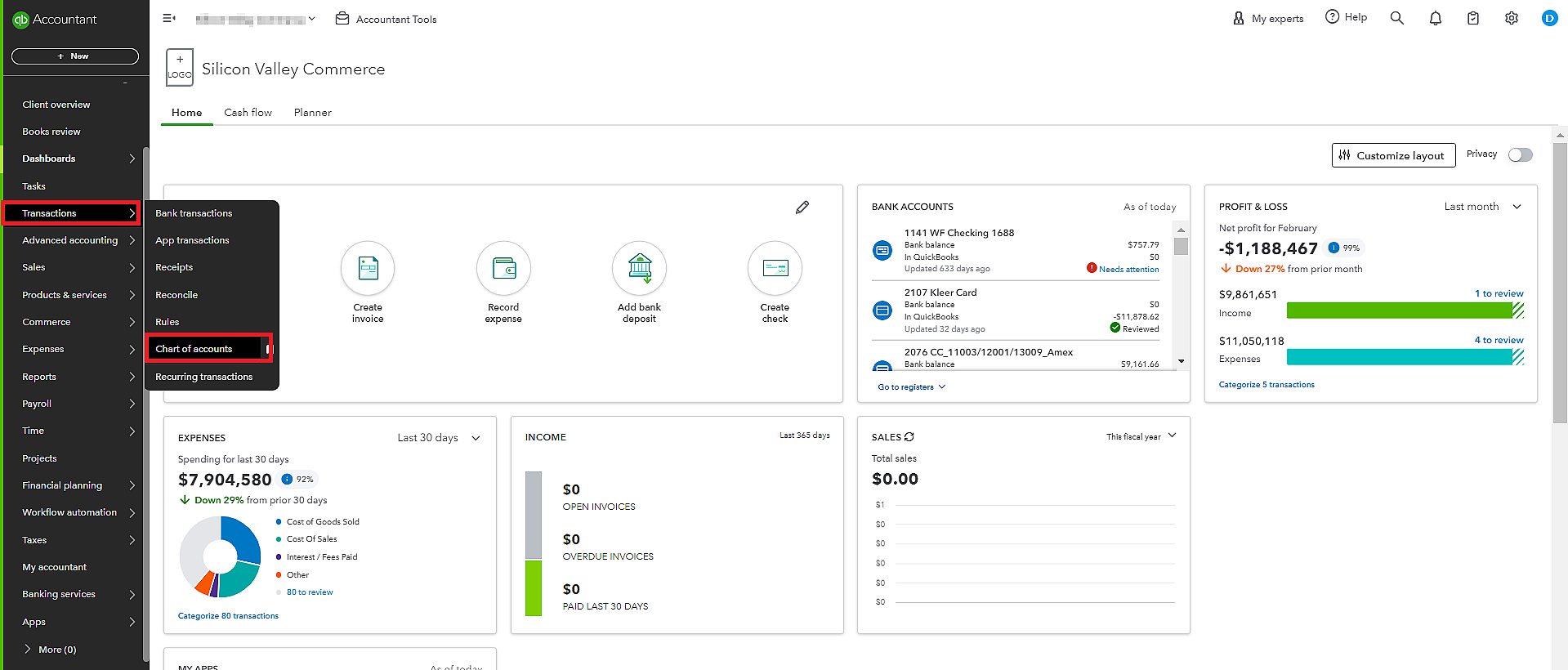Open Recurring transactions from submenu
Image resolution: width=1568 pixels, height=670 pixels.
(x=204, y=377)
